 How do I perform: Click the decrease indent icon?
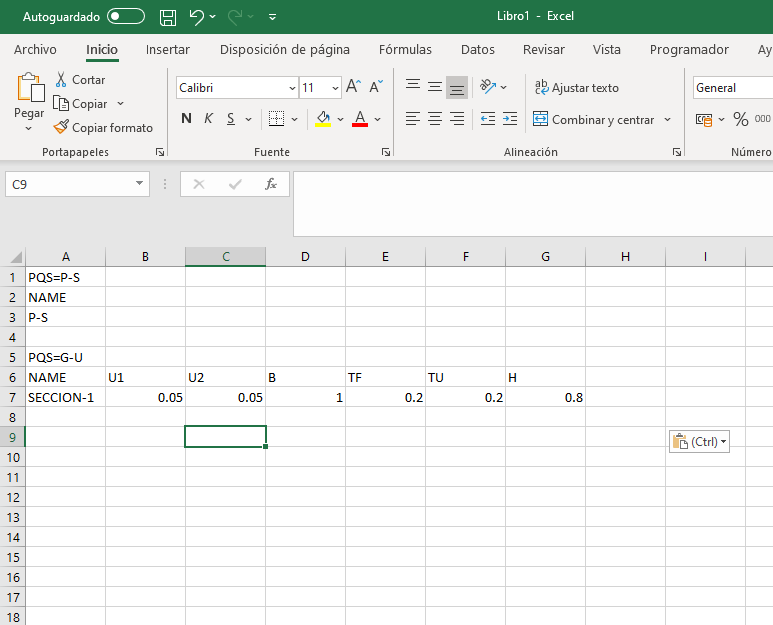pos(488,119)
